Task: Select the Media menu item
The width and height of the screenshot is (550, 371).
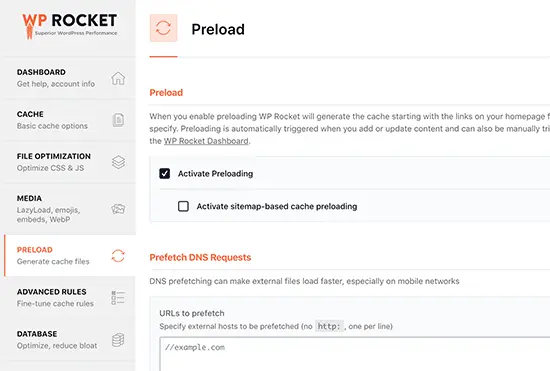Action: click(70, 209)
